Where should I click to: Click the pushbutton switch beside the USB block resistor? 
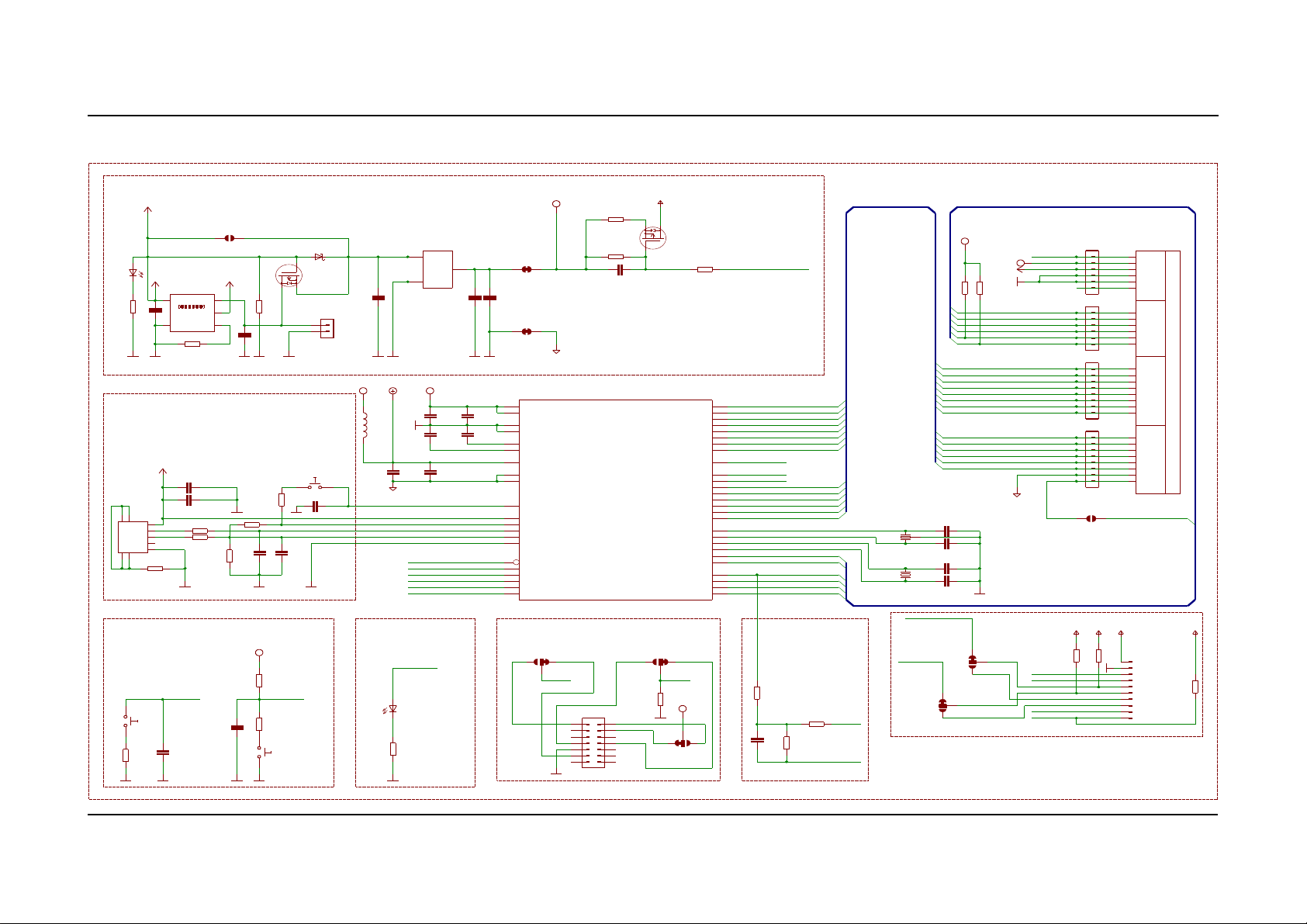click(x=315, y=485)
